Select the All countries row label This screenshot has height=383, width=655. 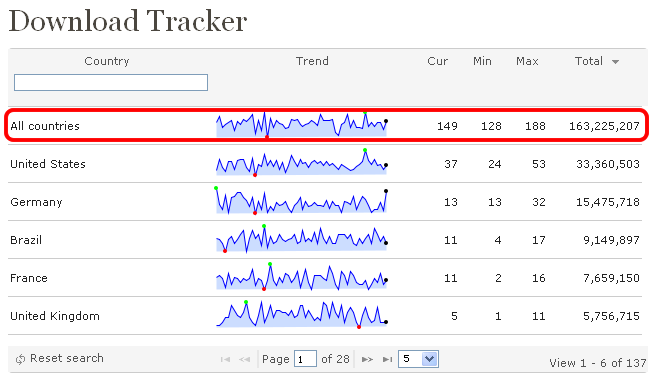45,126
